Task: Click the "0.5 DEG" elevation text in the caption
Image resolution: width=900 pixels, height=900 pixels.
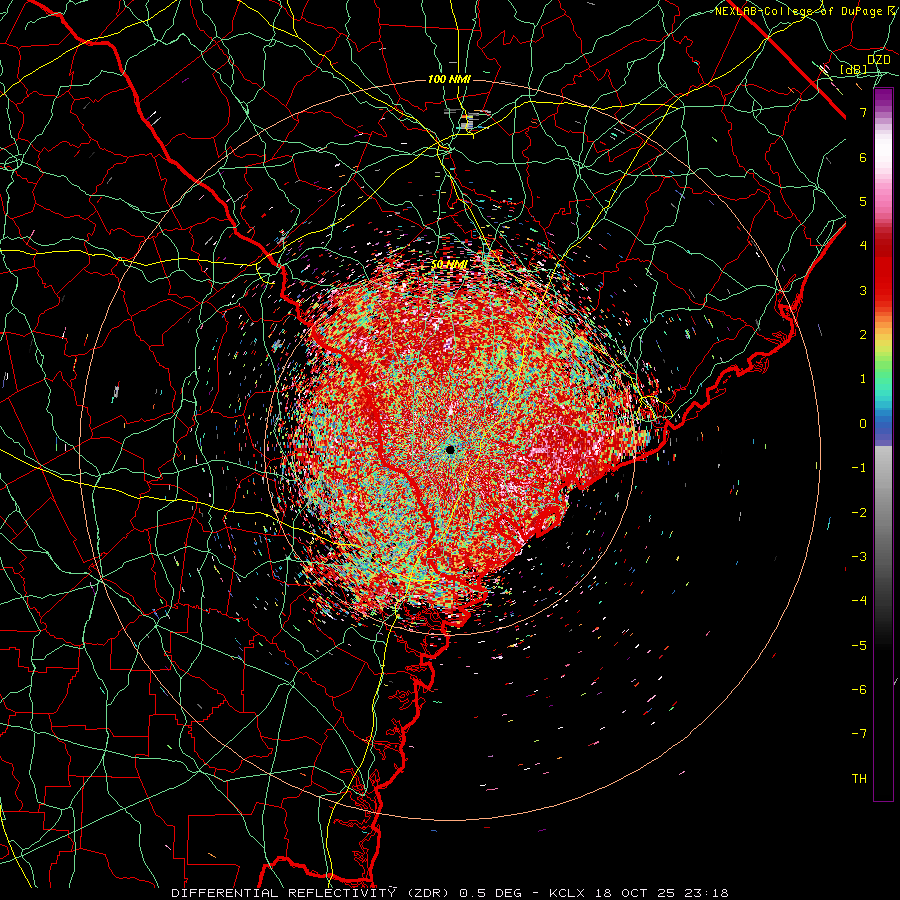Action: [490, 893]
